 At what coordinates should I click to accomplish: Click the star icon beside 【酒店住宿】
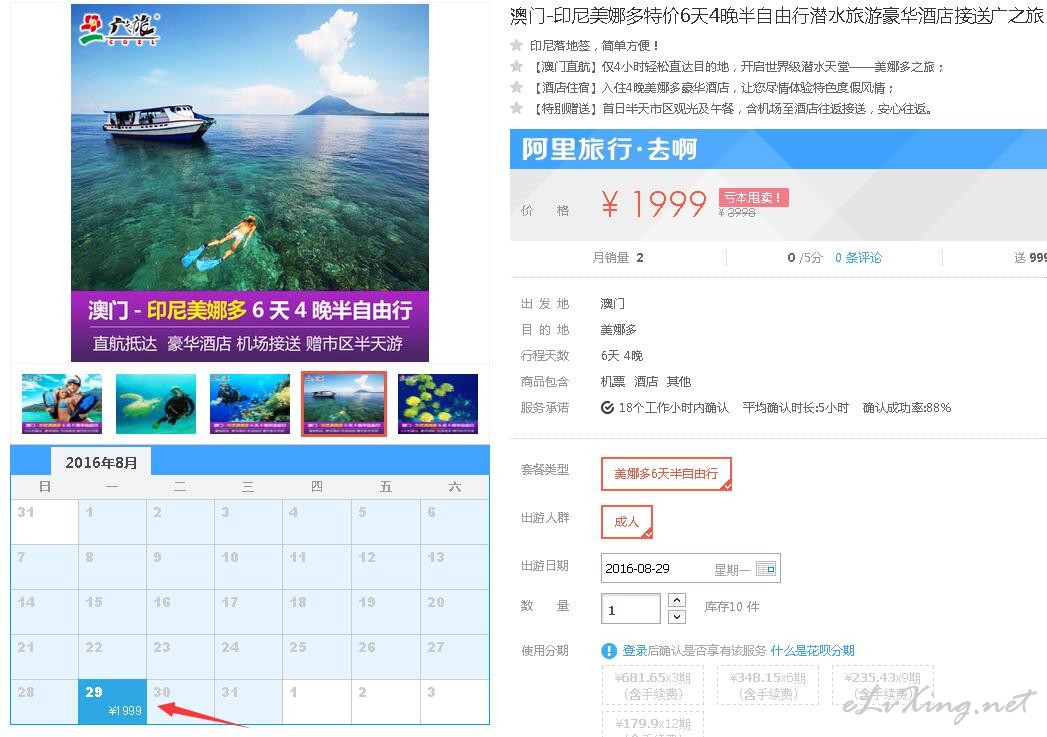[516, 87]
